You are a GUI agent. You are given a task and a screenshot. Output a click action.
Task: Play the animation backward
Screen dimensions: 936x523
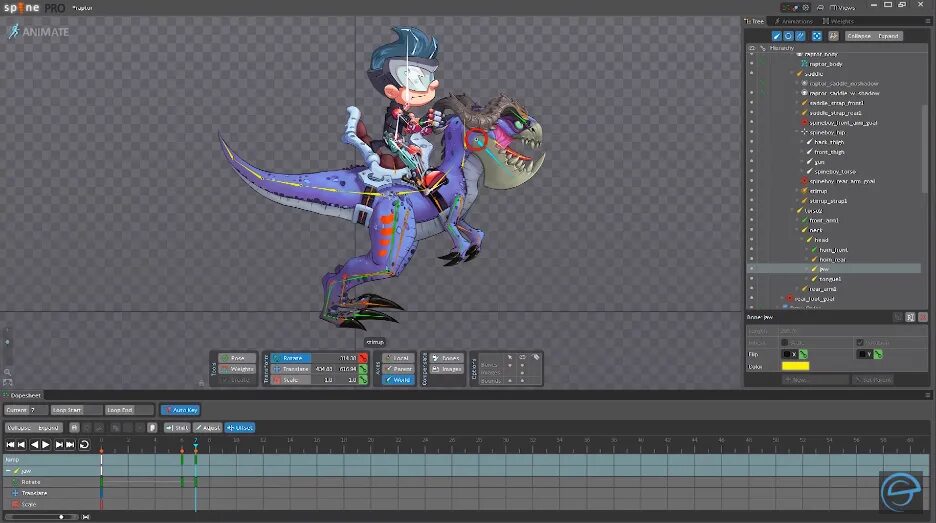coord(34,445)
